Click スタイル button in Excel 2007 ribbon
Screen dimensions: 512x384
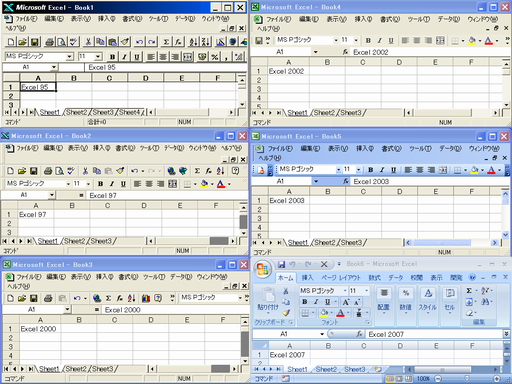click(x=428, y=299)
